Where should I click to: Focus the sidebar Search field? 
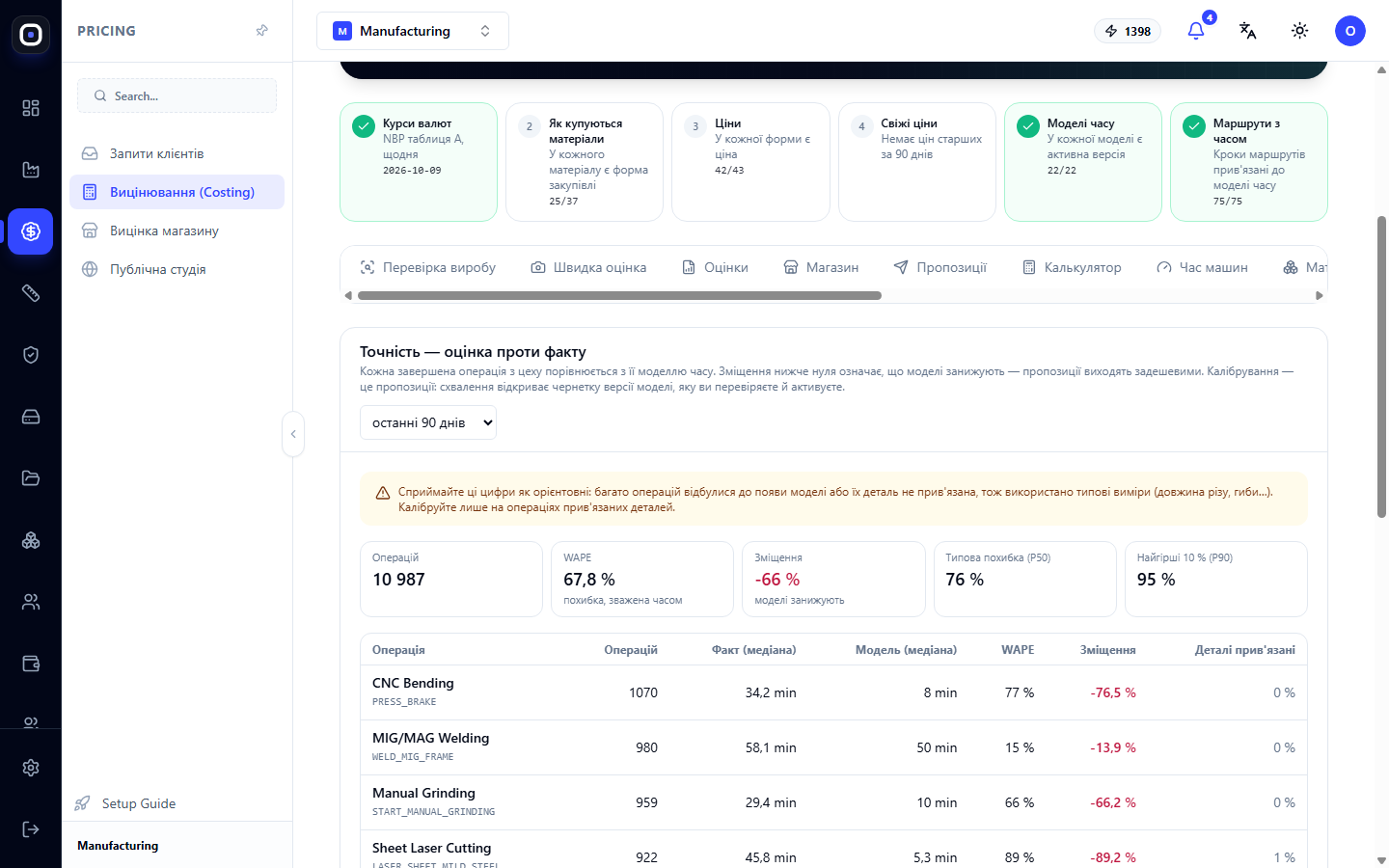[177, 95]
